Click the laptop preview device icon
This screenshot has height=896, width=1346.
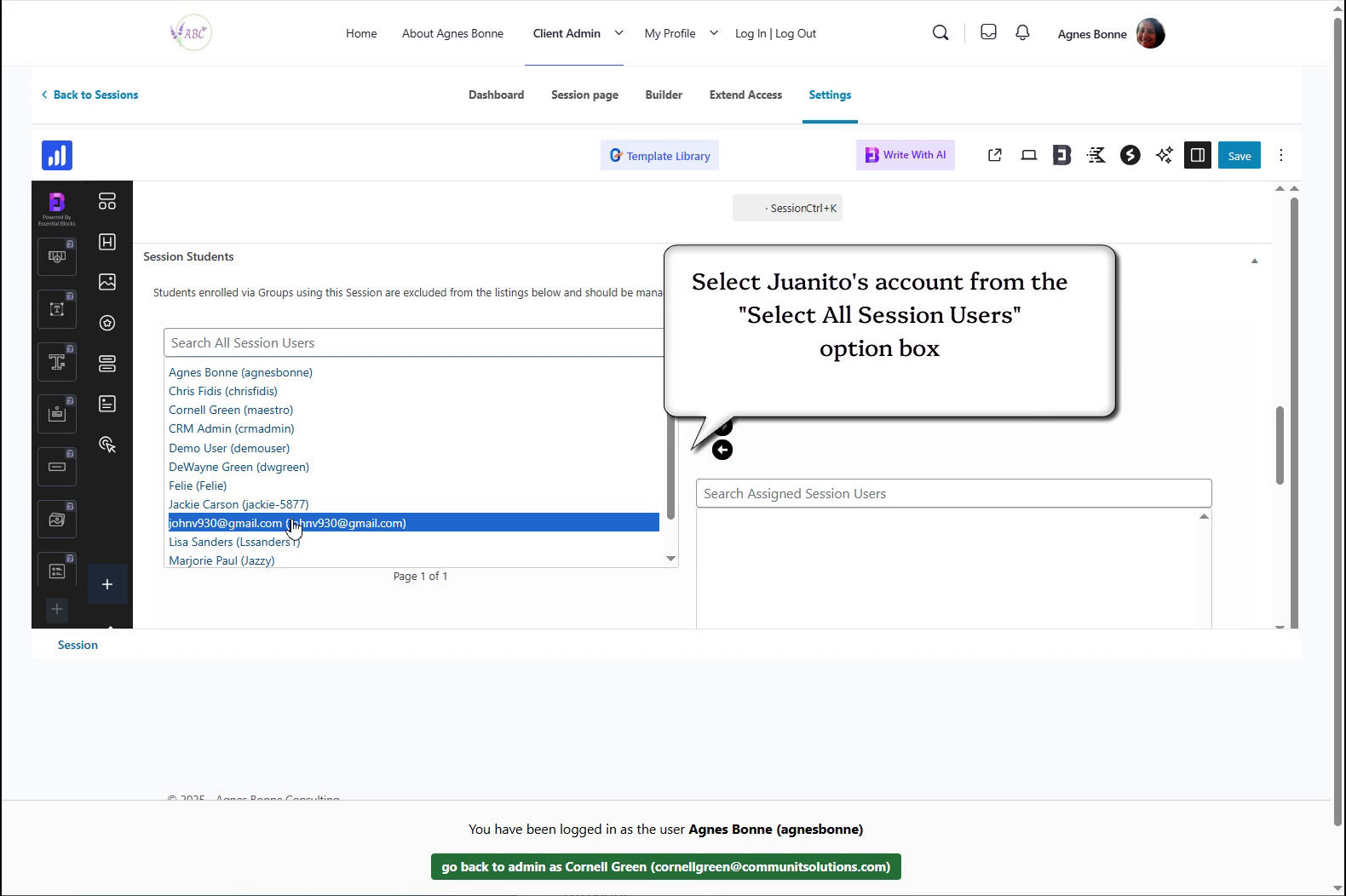coord(1029,155)
